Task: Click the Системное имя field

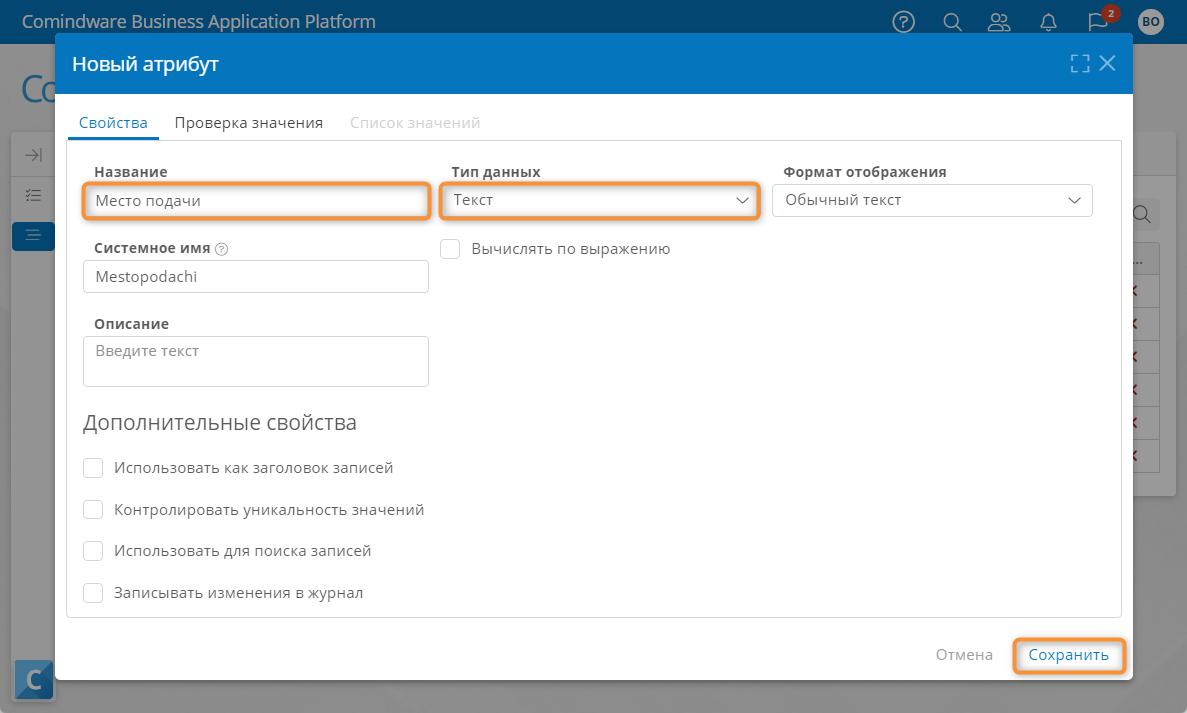Action: tap(256, 276)
